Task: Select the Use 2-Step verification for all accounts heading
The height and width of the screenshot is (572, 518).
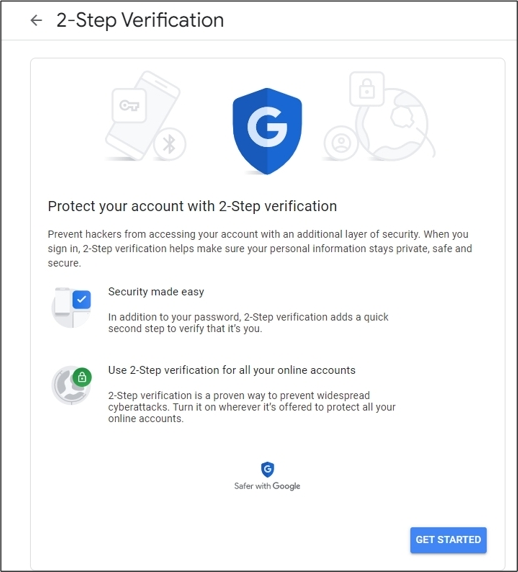Action: point(232,370)
